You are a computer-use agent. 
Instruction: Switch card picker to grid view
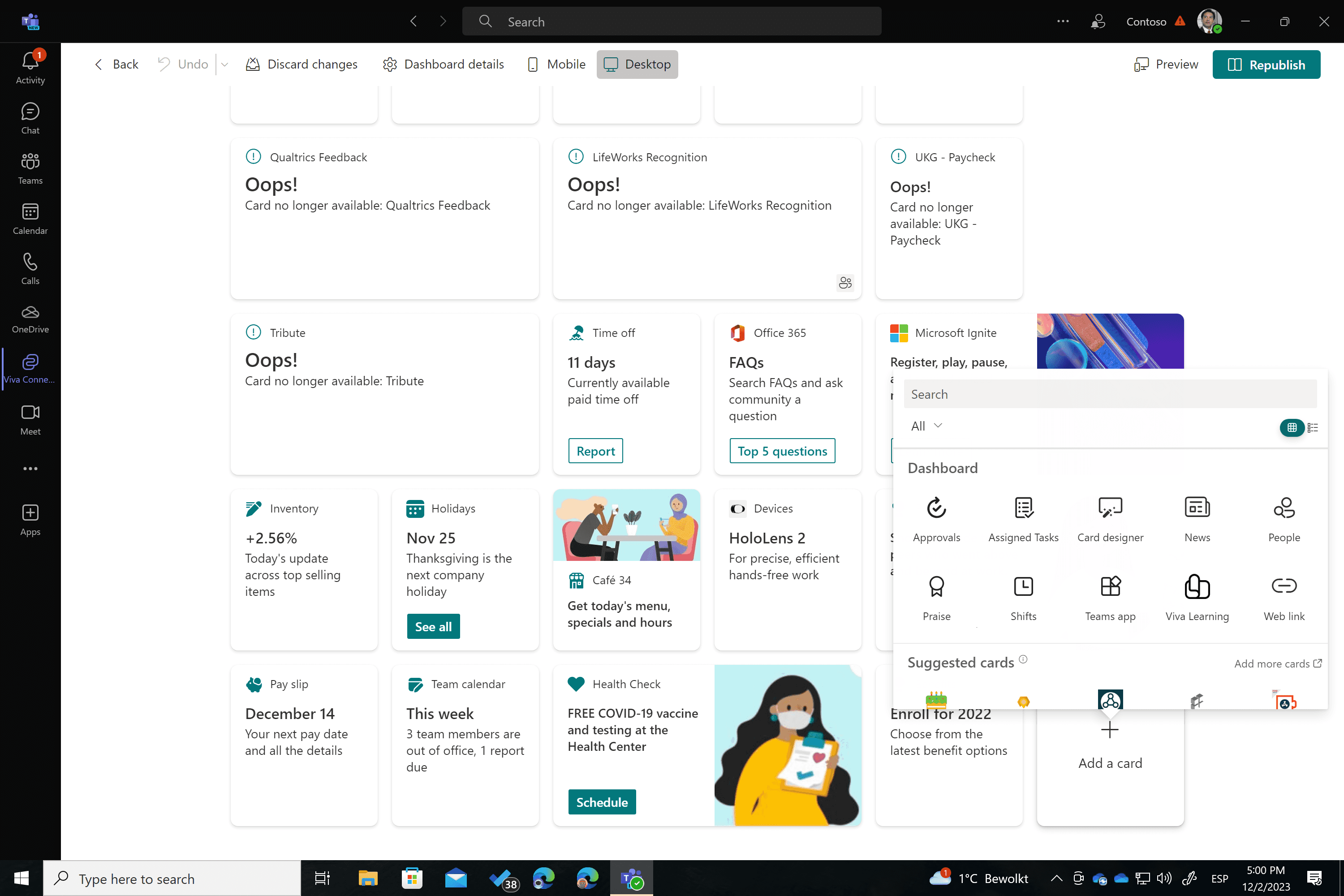point(1292,427)
